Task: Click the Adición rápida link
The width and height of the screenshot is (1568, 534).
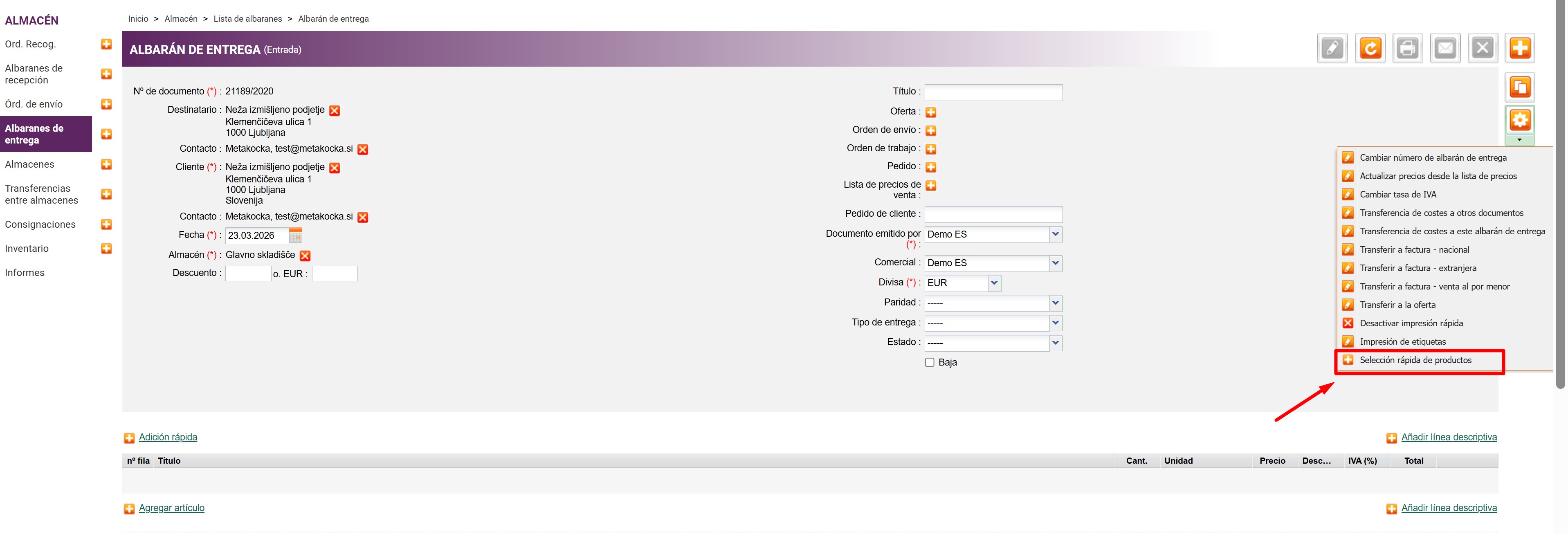Action: (x=168, y=437)
